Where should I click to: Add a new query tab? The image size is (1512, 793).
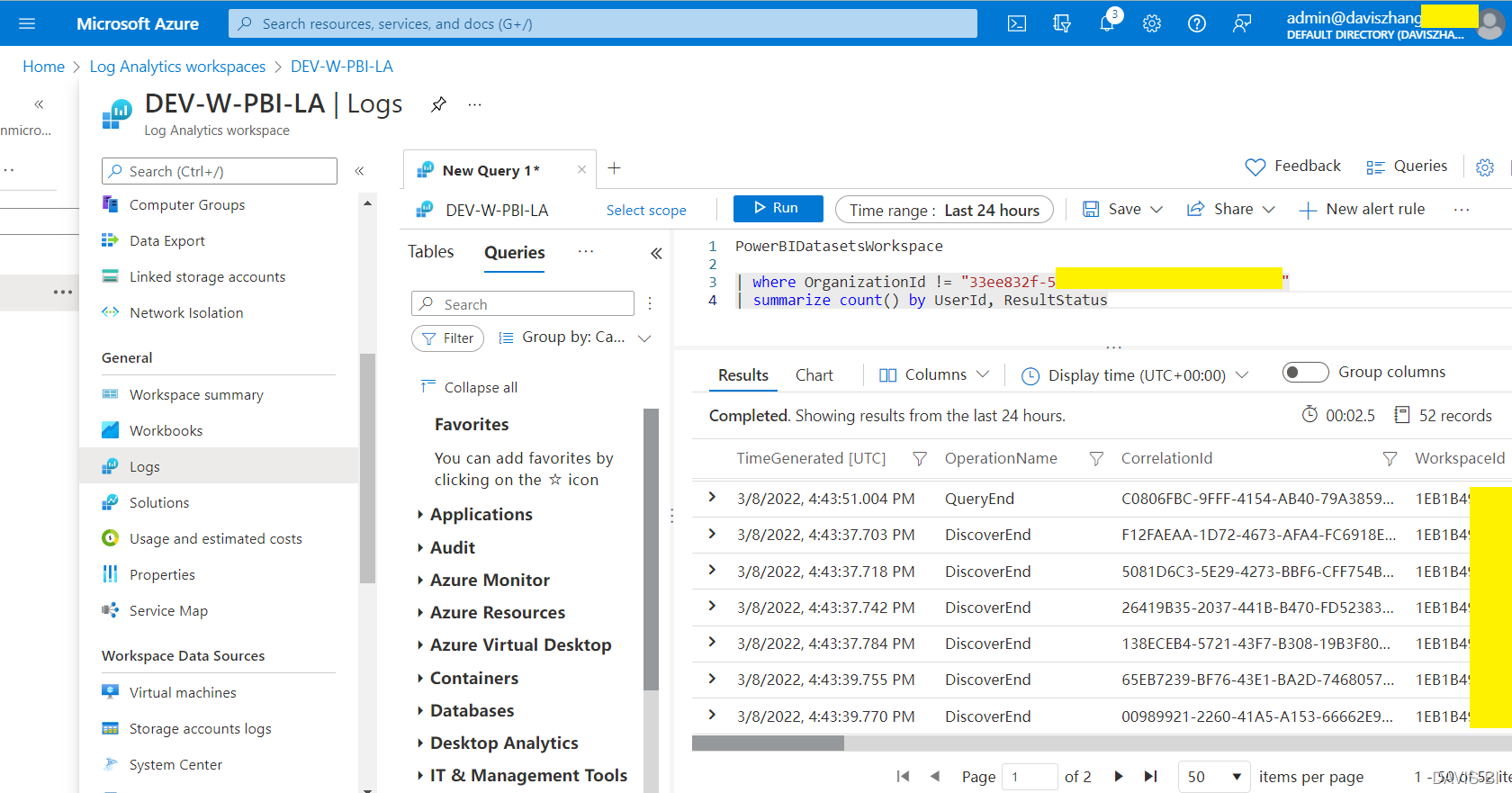[x=615, y=168]
